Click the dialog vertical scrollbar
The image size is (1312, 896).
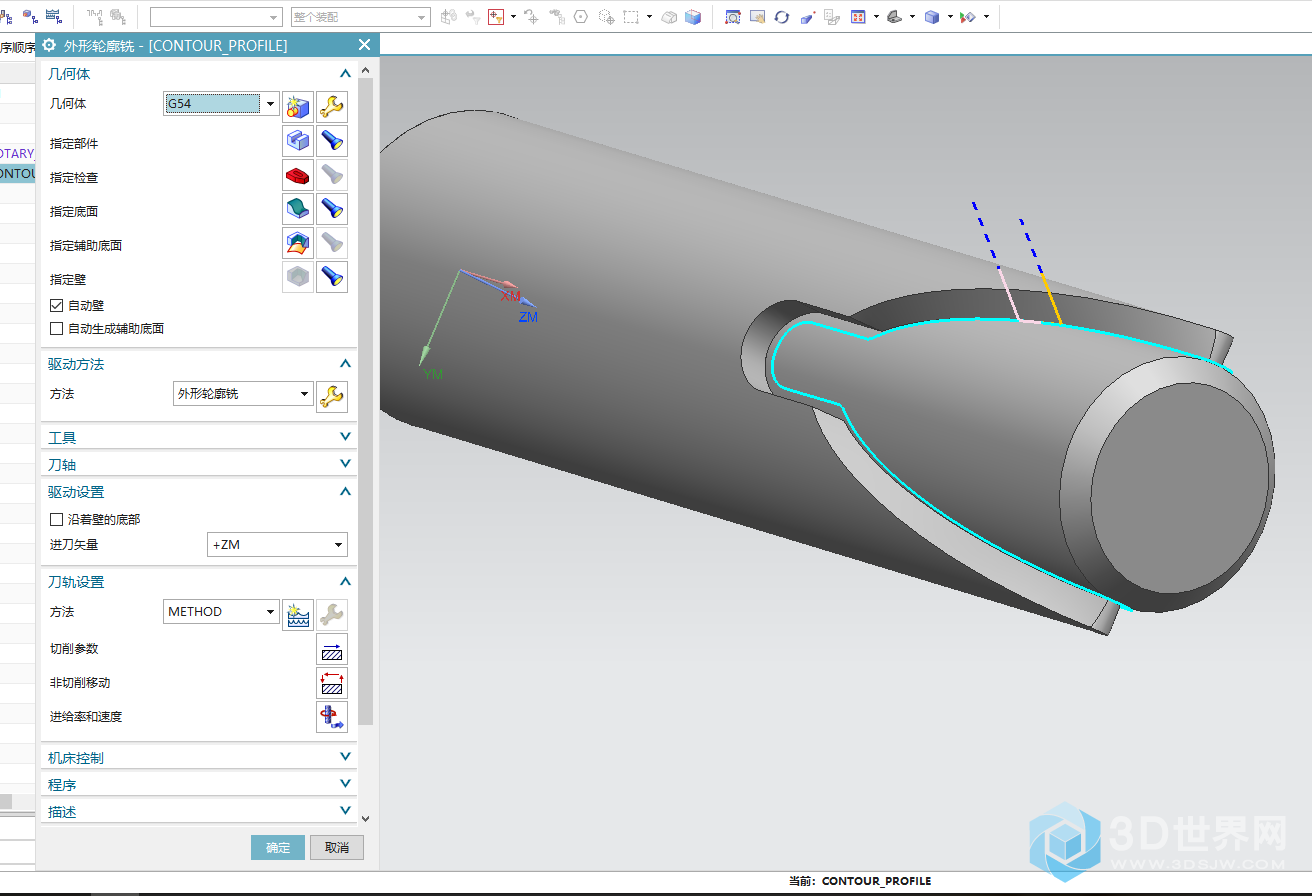click(366, 400)
